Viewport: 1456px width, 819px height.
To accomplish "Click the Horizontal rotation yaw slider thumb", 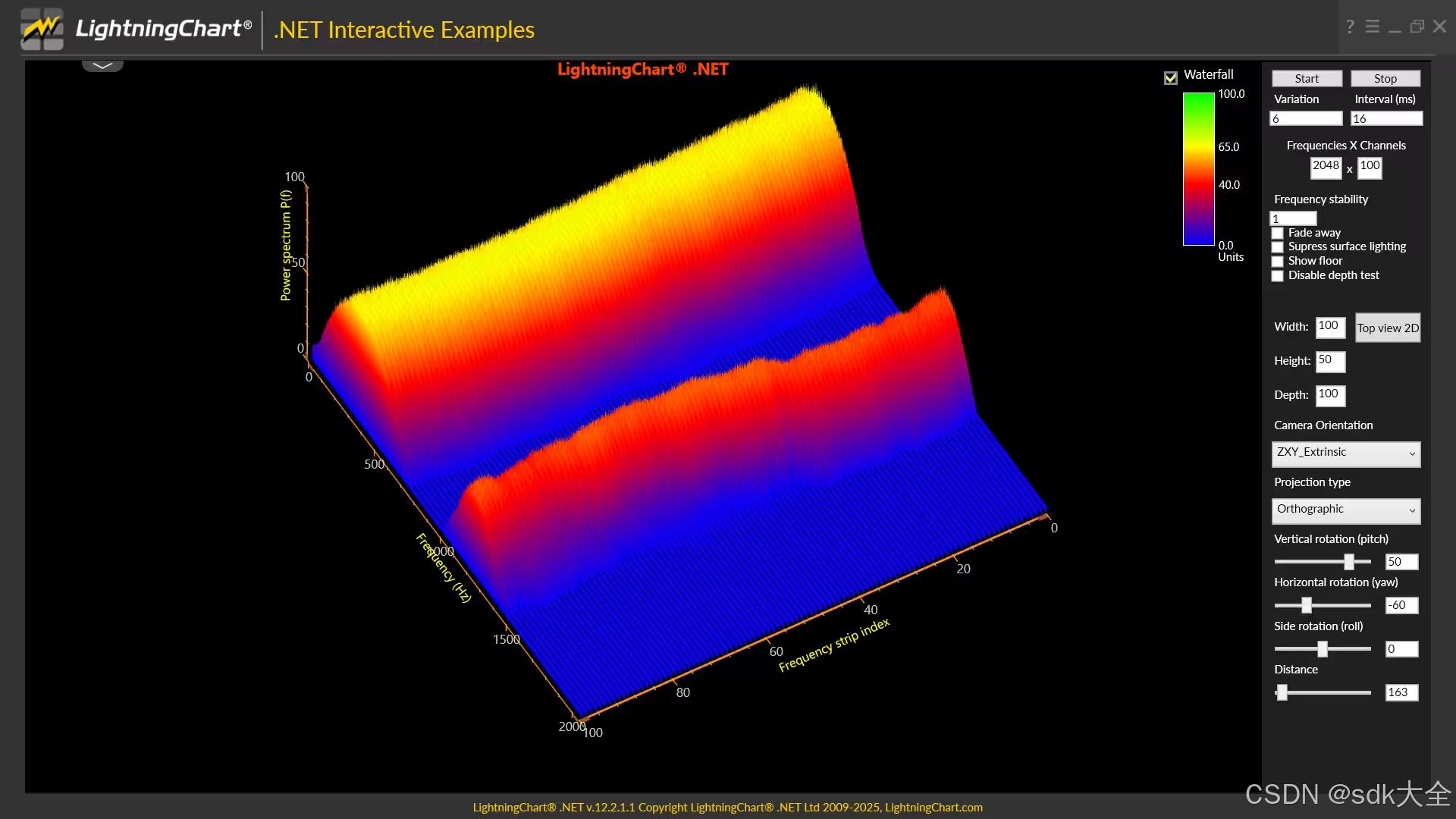I will (x=1306, y=605).
